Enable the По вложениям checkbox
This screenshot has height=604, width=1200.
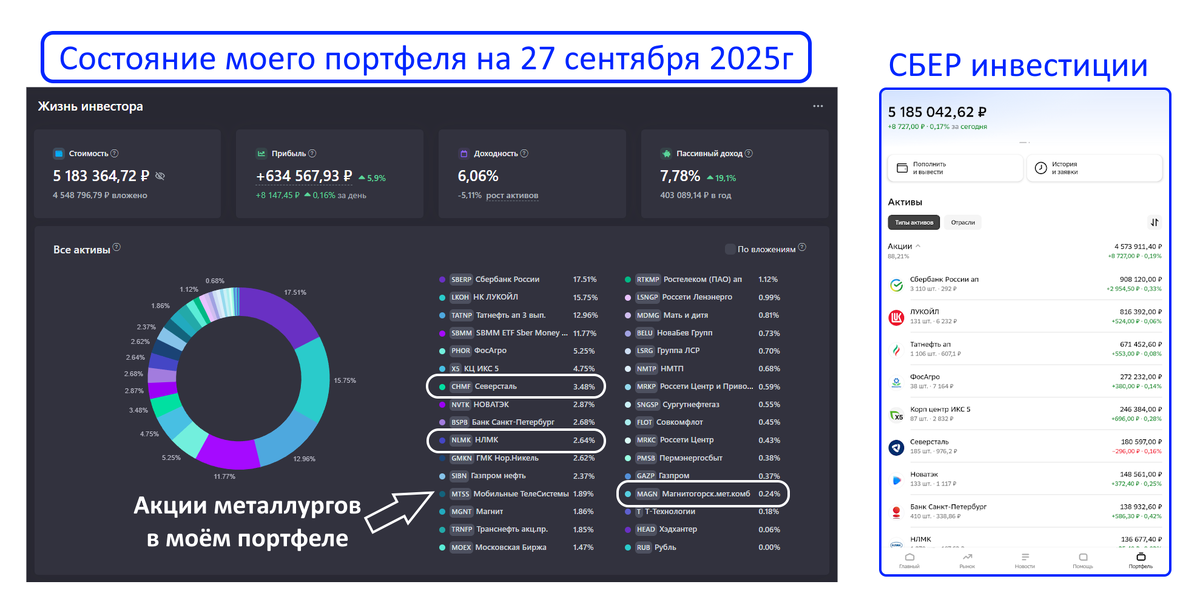click(x=729, y=249)
